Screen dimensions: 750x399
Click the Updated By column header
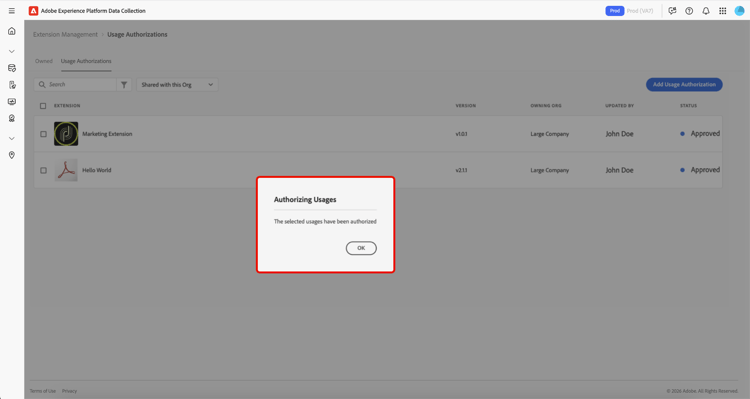point(619,106)
